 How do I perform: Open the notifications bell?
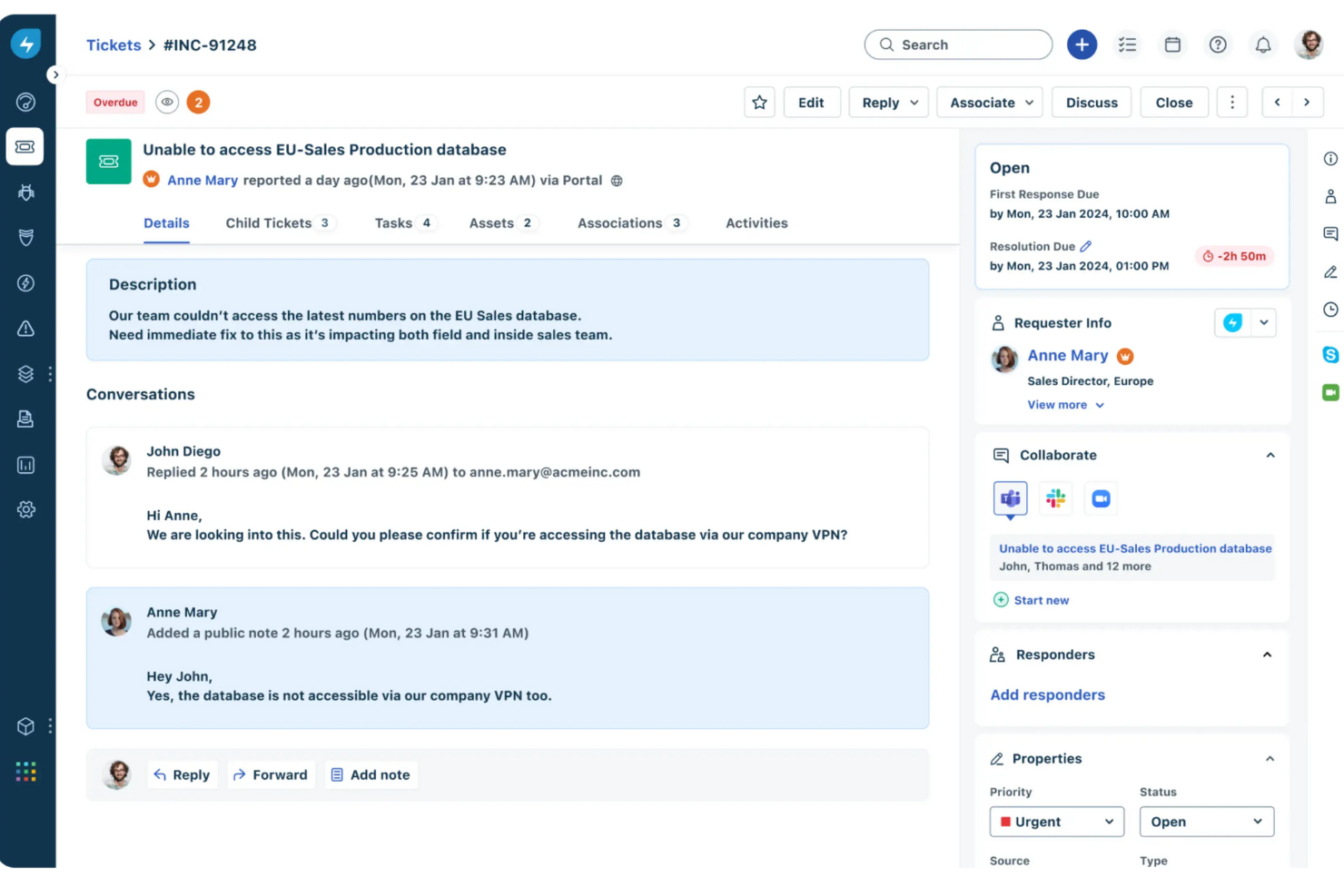pyautogui.click(x=1263, y=44)
